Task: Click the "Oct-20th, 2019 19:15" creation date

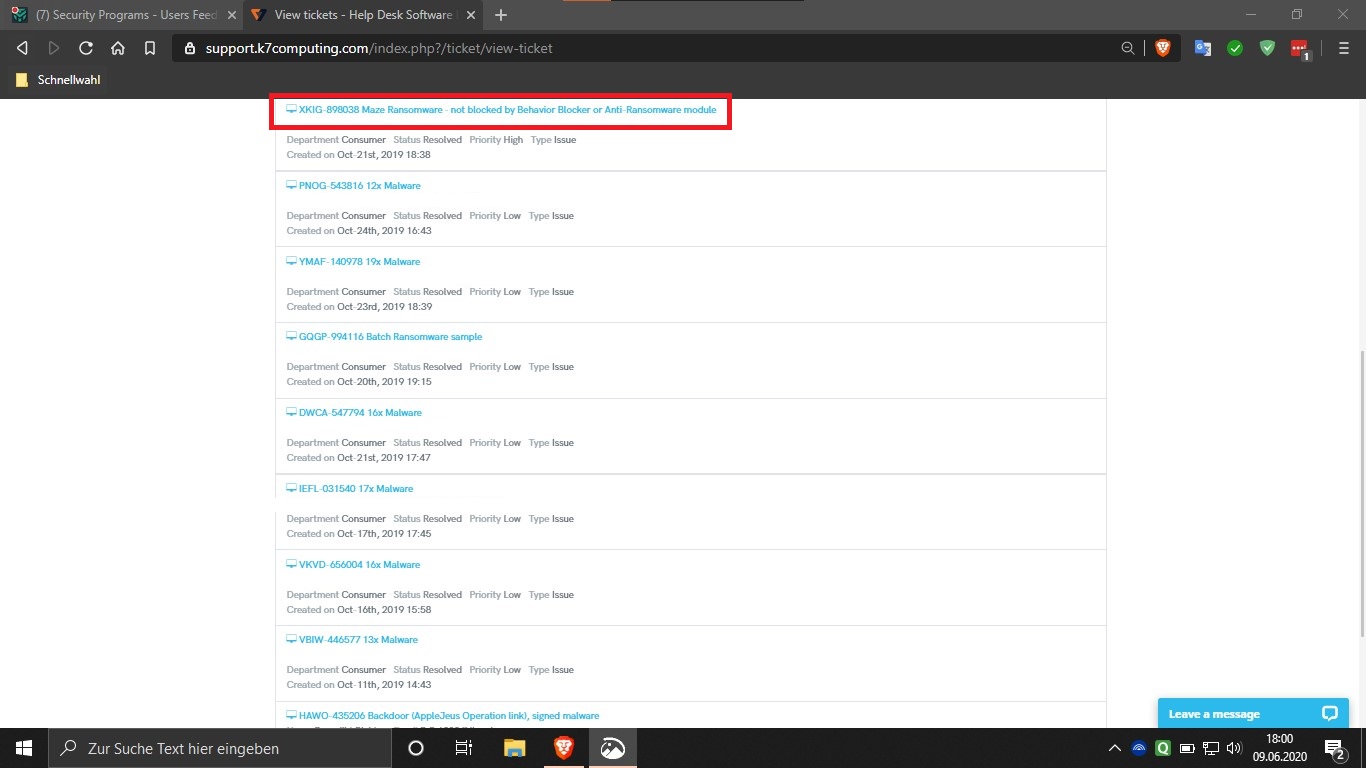Action: [384, 382]
